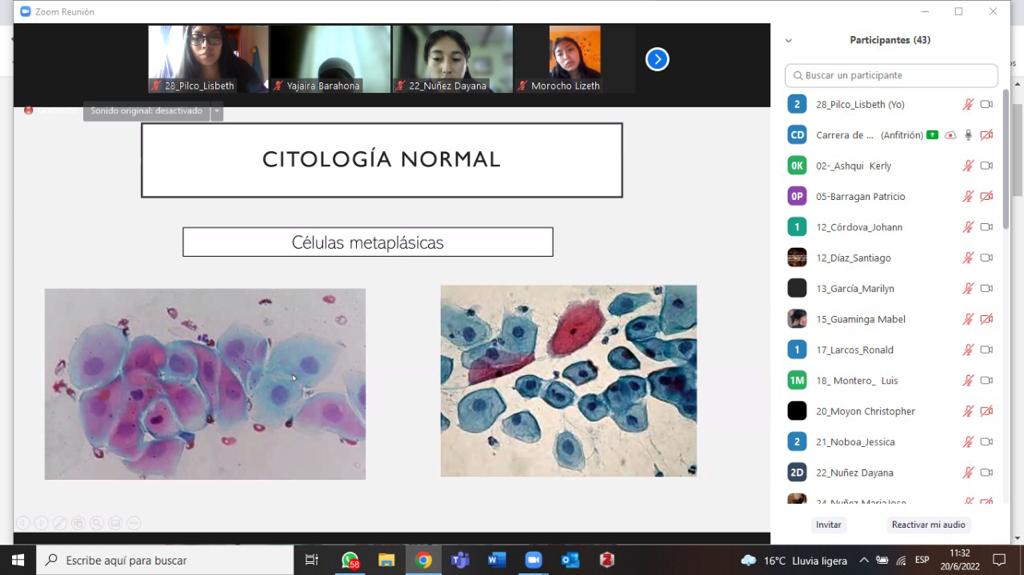Click camera-off icon for 05-Barragan Patricio

(x=986, y=196)
